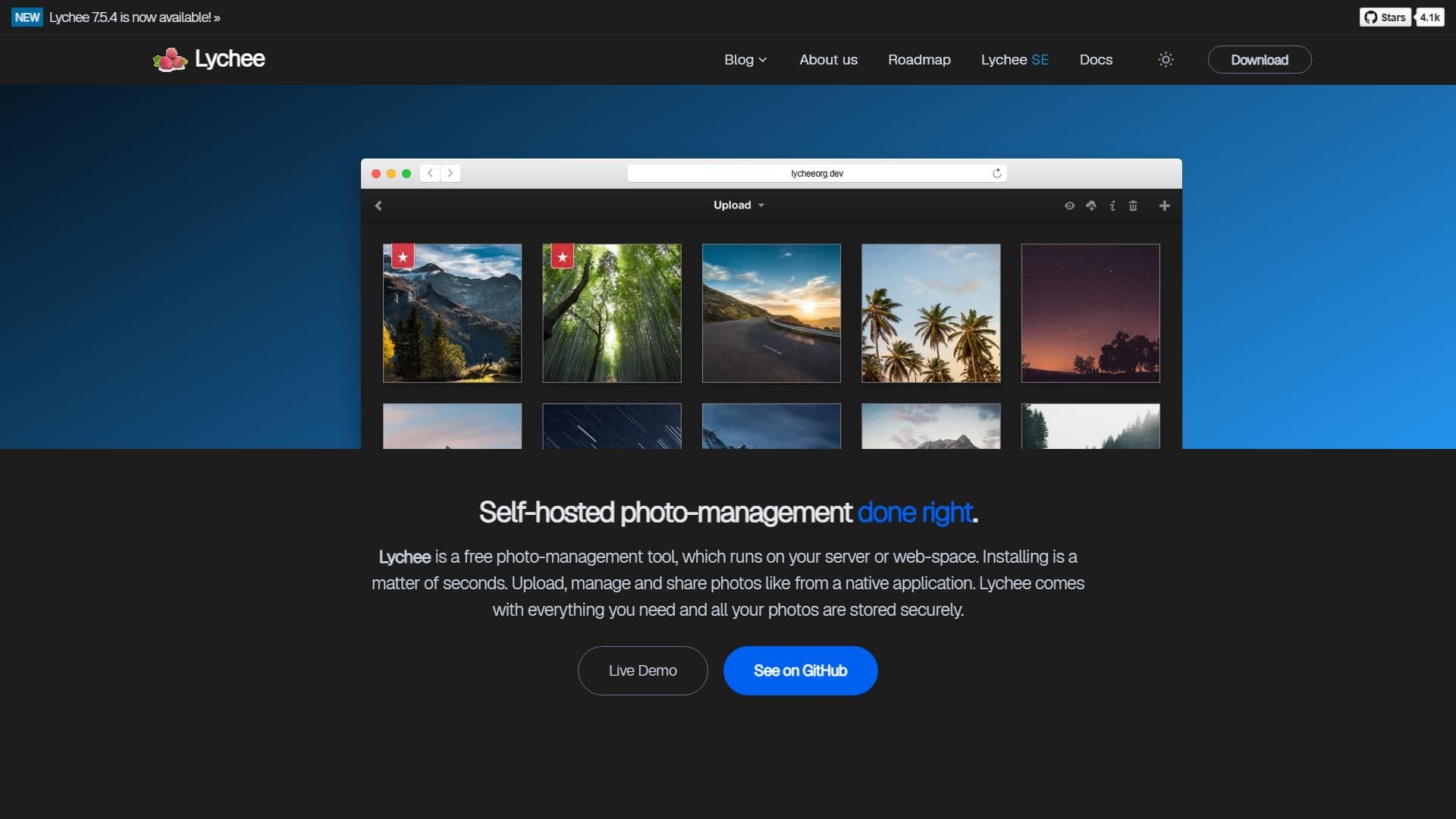
Task: Click the reload icon in the address bar
Action: pyautogui.click(x=996, y=173)
